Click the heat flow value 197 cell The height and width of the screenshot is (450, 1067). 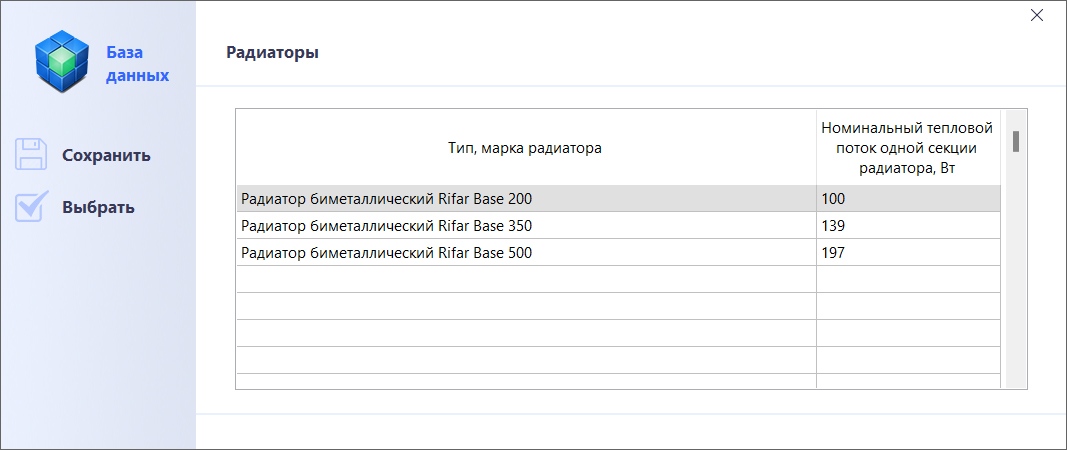[x=908, y=253]
